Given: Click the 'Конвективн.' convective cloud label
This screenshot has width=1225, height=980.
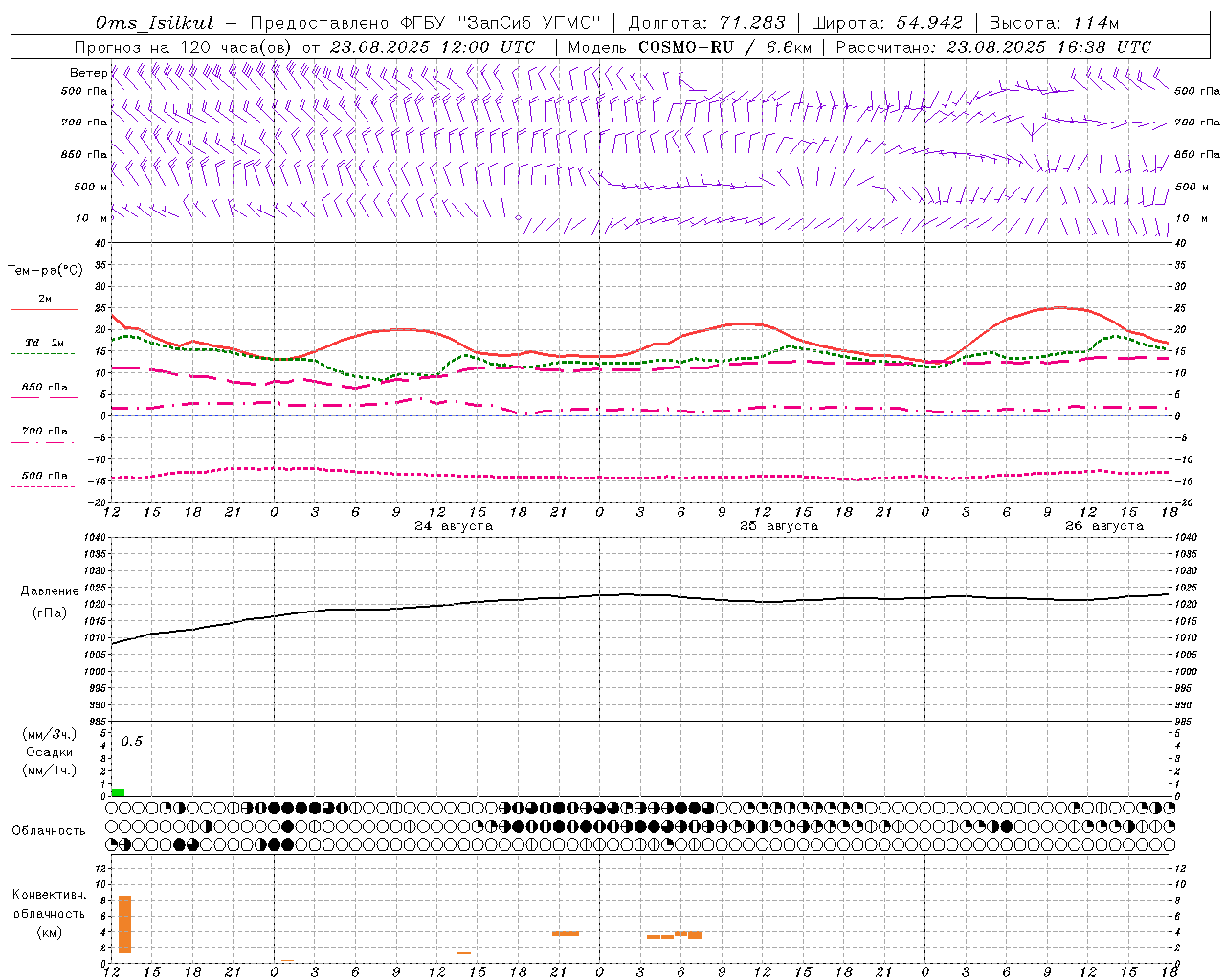Looking at the screenshot, I should (x=50, y=895).
